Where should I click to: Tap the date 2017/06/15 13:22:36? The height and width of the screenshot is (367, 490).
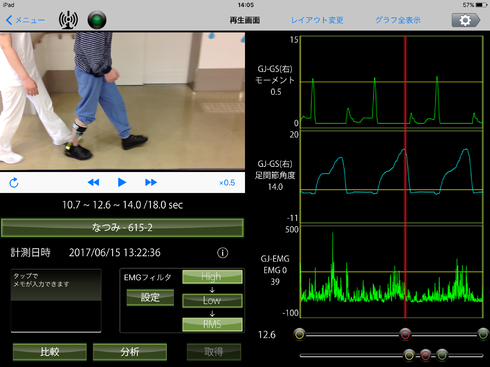point(115,253)
